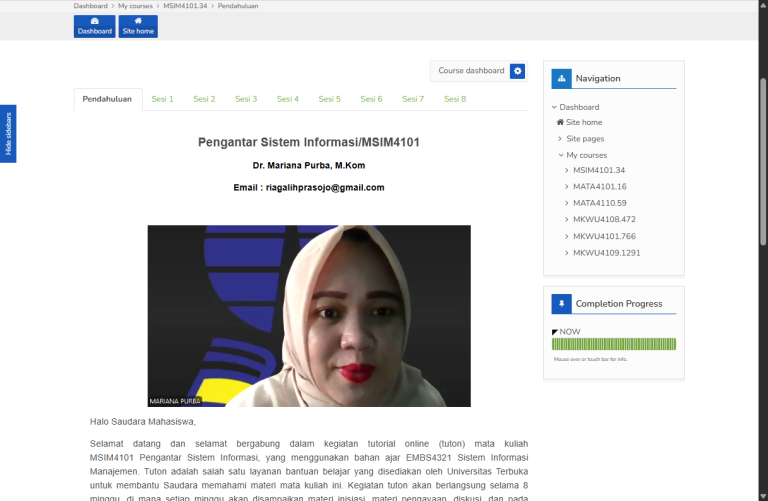The height and width of the screenshot is (501, 768).
Task: Open the course settings gear icon
Action: [x=517, y=71]
